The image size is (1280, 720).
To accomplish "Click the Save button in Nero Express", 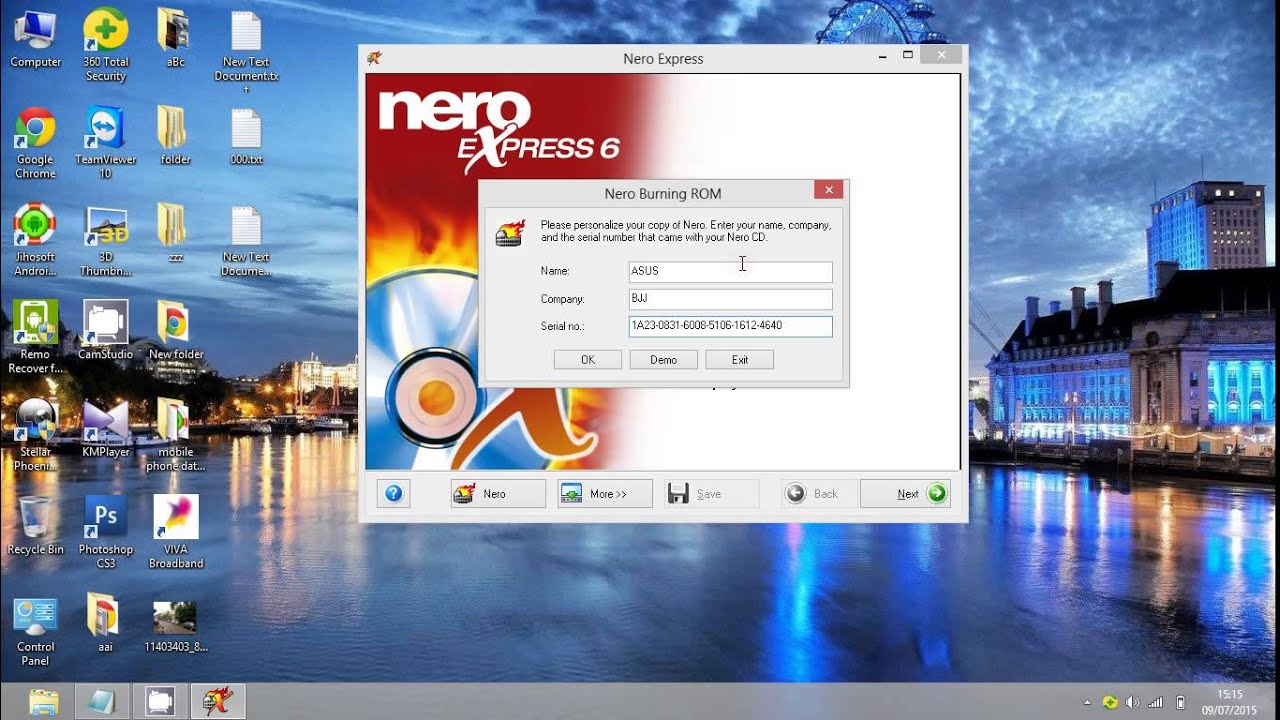I will click(711, 493).
